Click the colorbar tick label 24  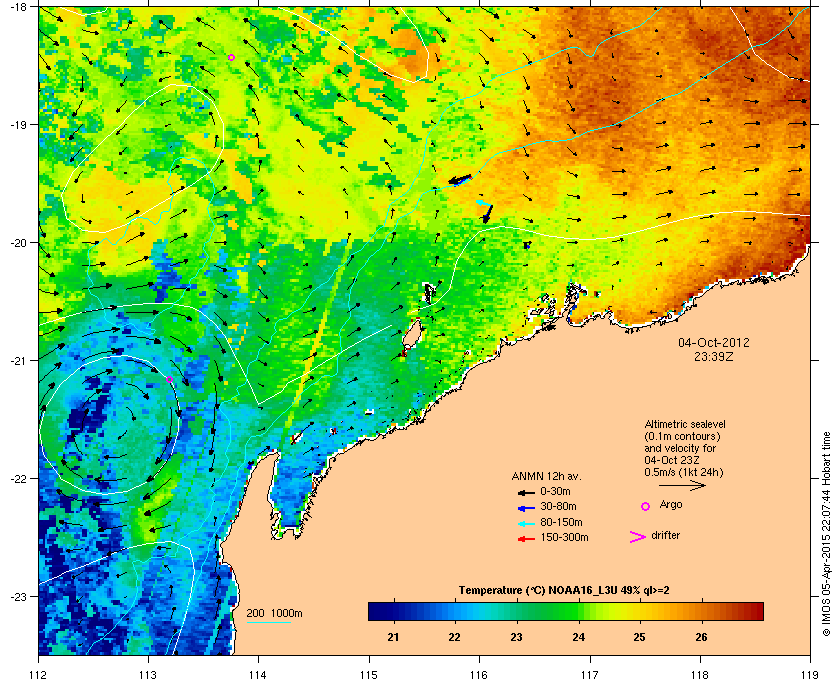(578, 637)
